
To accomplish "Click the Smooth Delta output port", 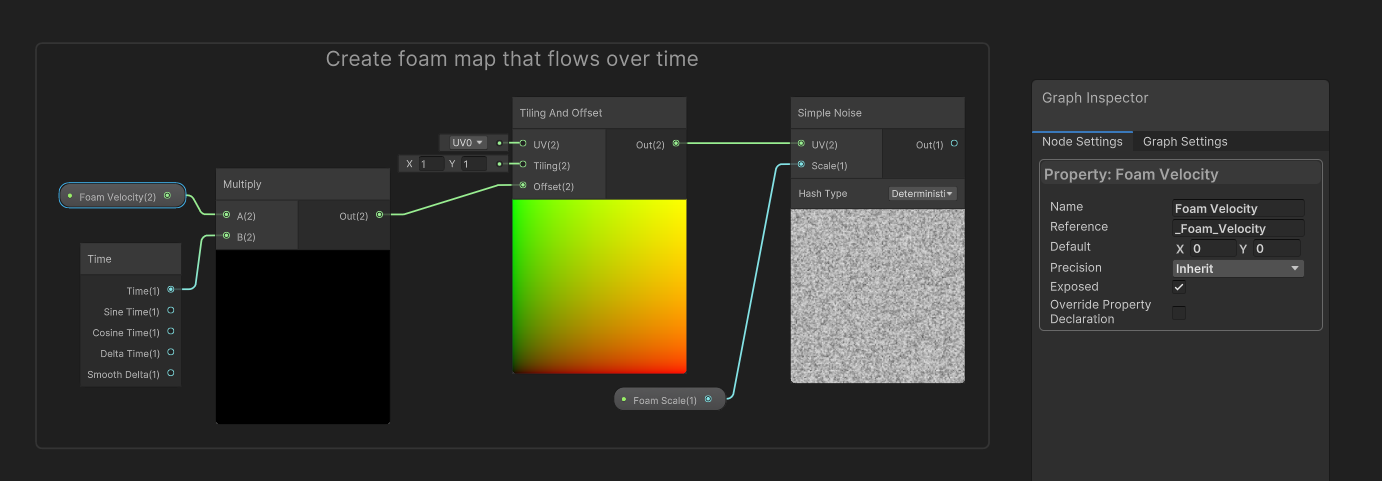I will click(171, 374).
